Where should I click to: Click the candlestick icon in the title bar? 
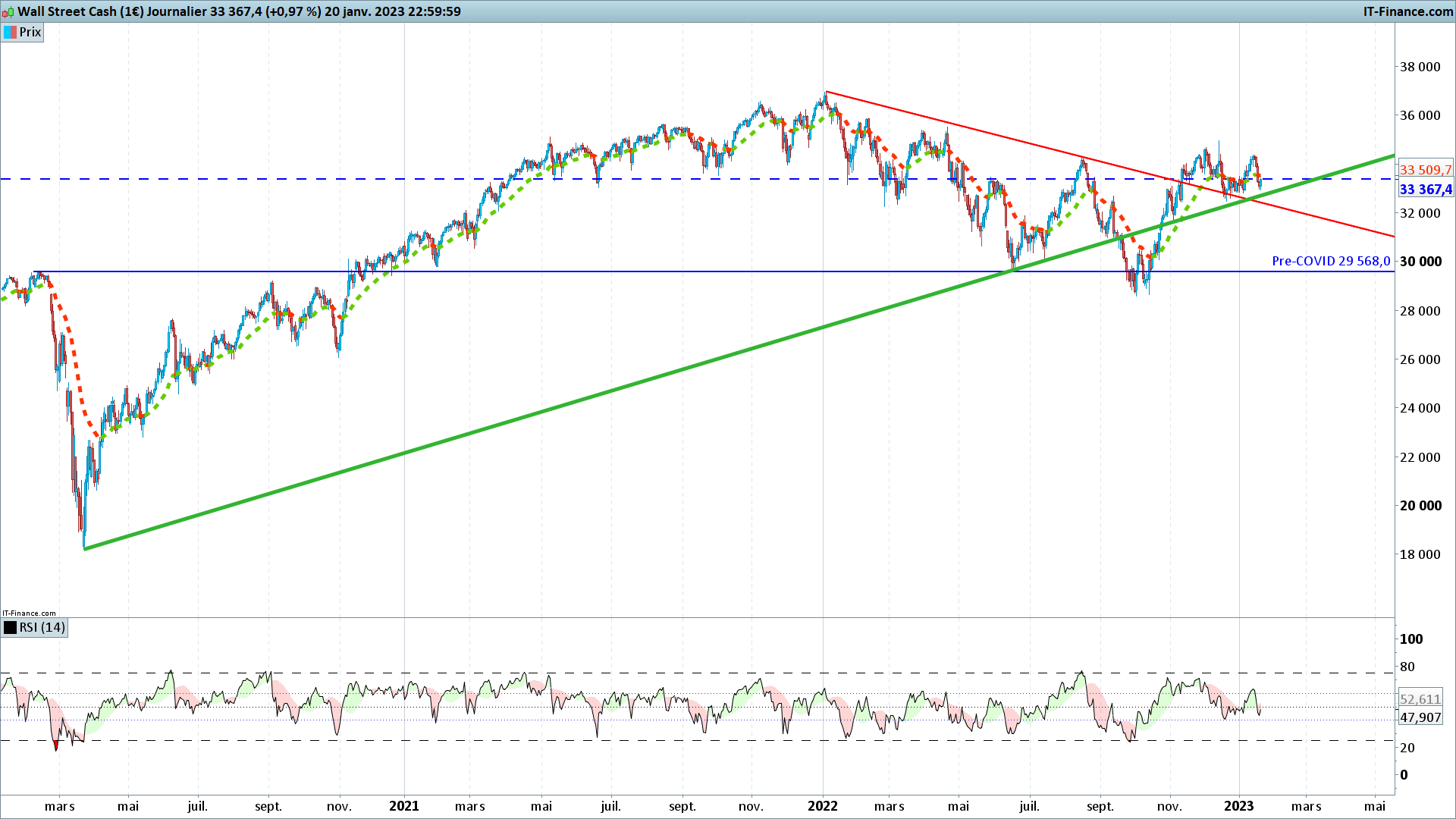point(8,11)
